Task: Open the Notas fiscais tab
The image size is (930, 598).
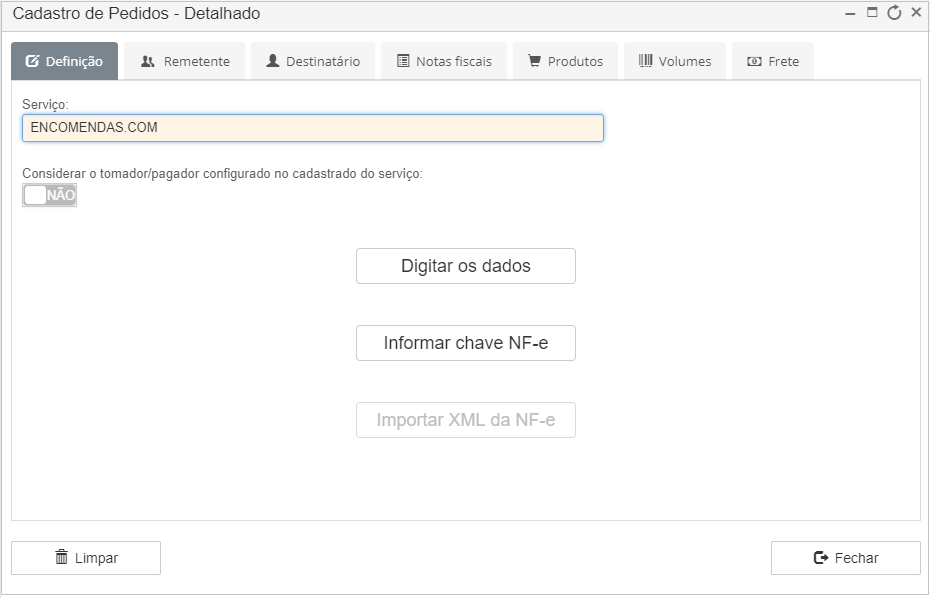Action: coord(444,61)
